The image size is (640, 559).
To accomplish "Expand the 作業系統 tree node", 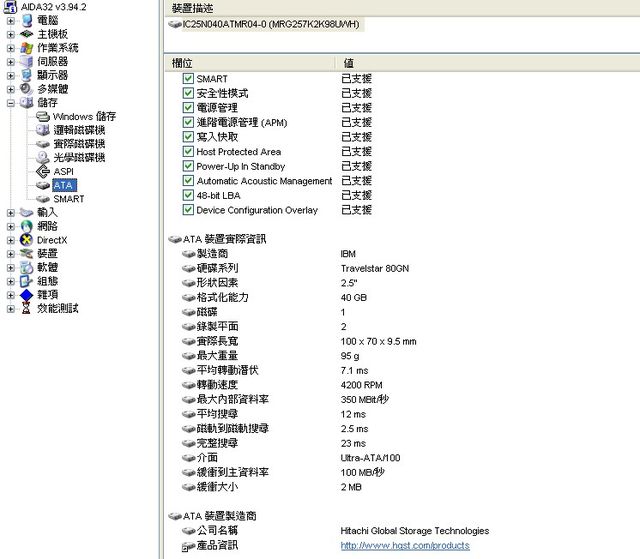I will (11, 48).
